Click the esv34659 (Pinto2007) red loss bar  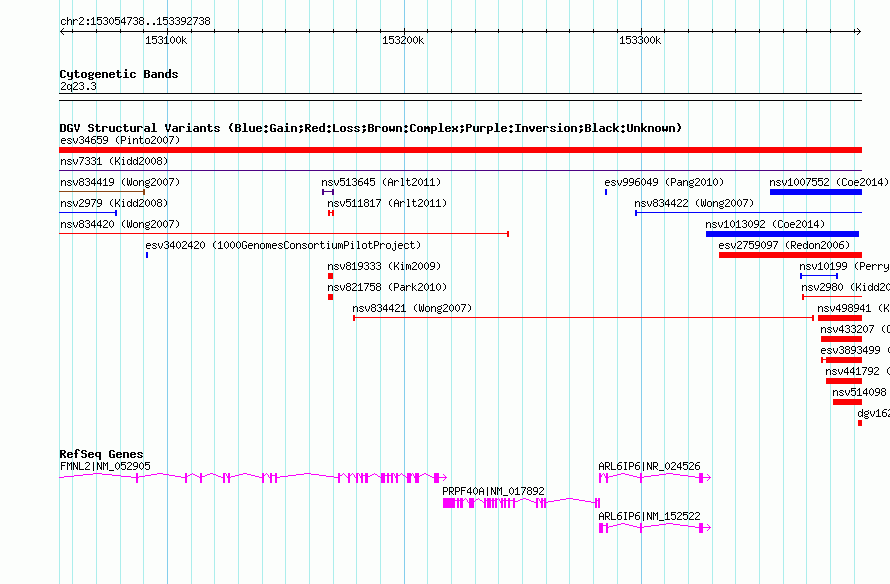click(460, 150)
